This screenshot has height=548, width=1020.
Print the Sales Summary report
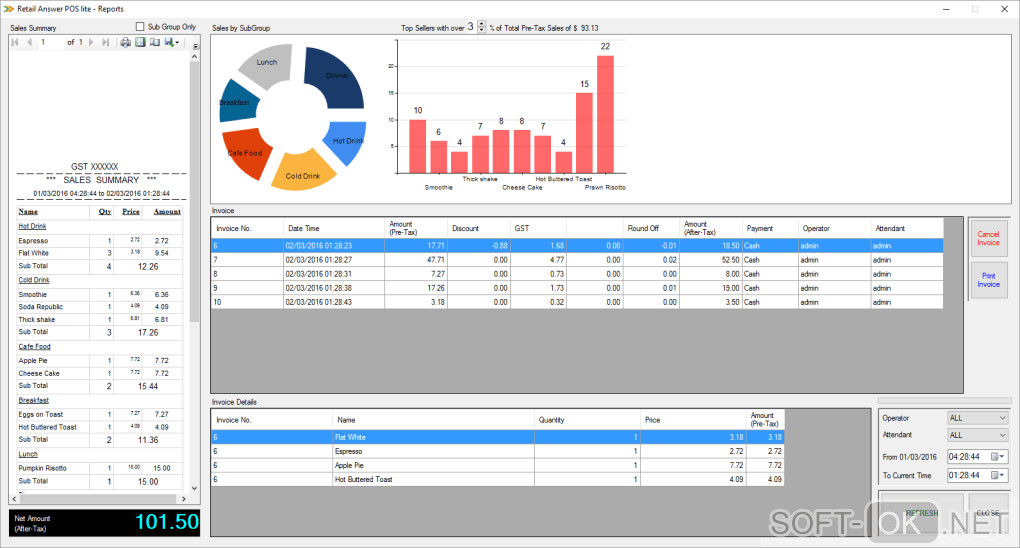coord(126,42)
